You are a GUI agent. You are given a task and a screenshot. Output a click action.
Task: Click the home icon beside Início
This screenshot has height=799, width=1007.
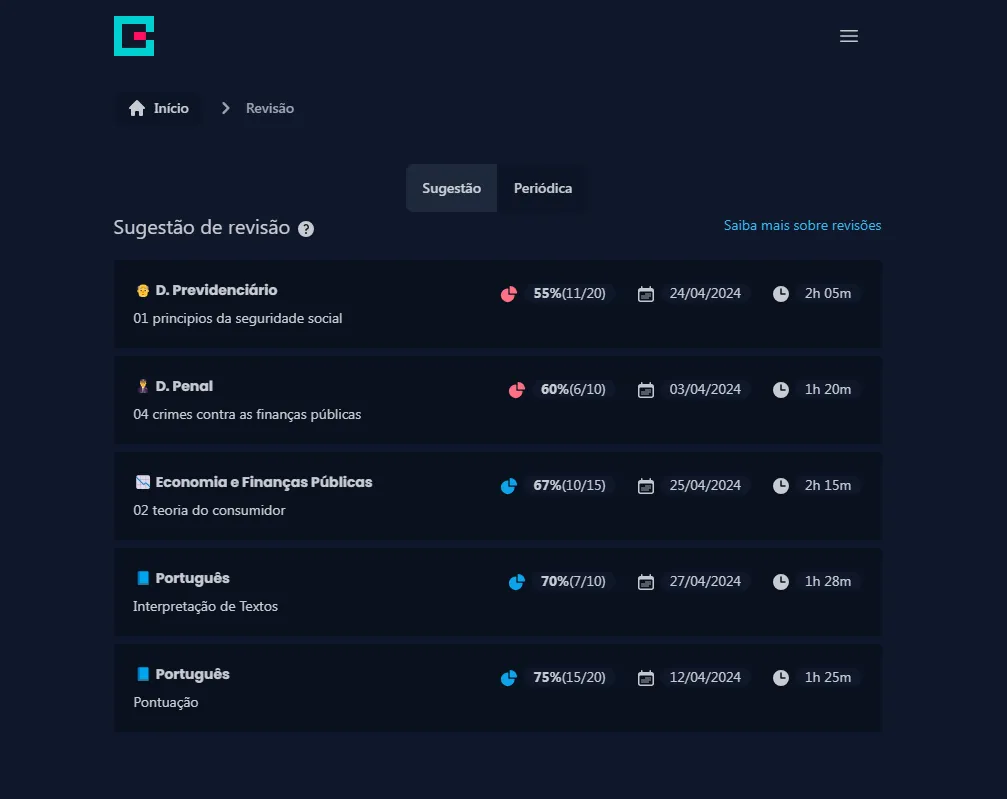[137, 108]
